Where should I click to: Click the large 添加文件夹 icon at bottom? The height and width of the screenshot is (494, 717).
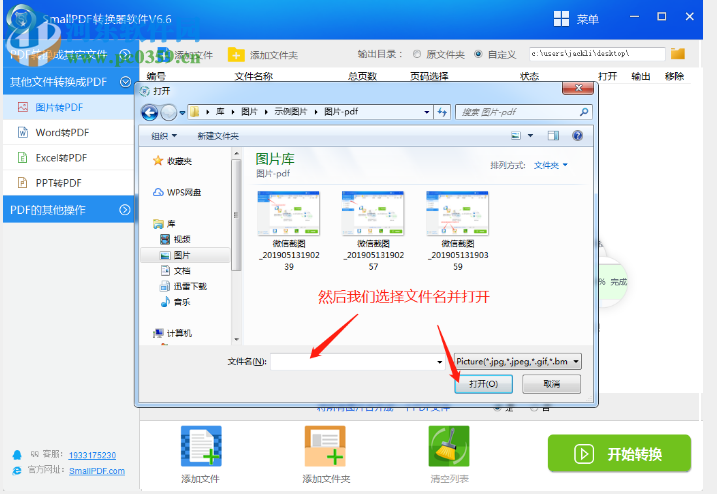(x=325, y=446)
